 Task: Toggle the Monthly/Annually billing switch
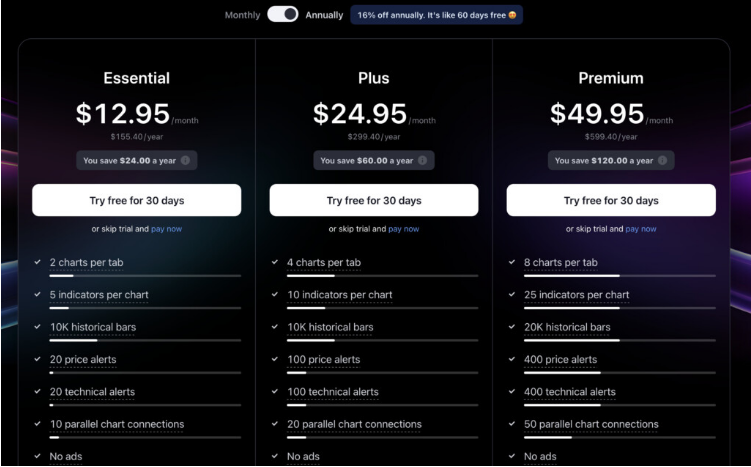[283, 14]
